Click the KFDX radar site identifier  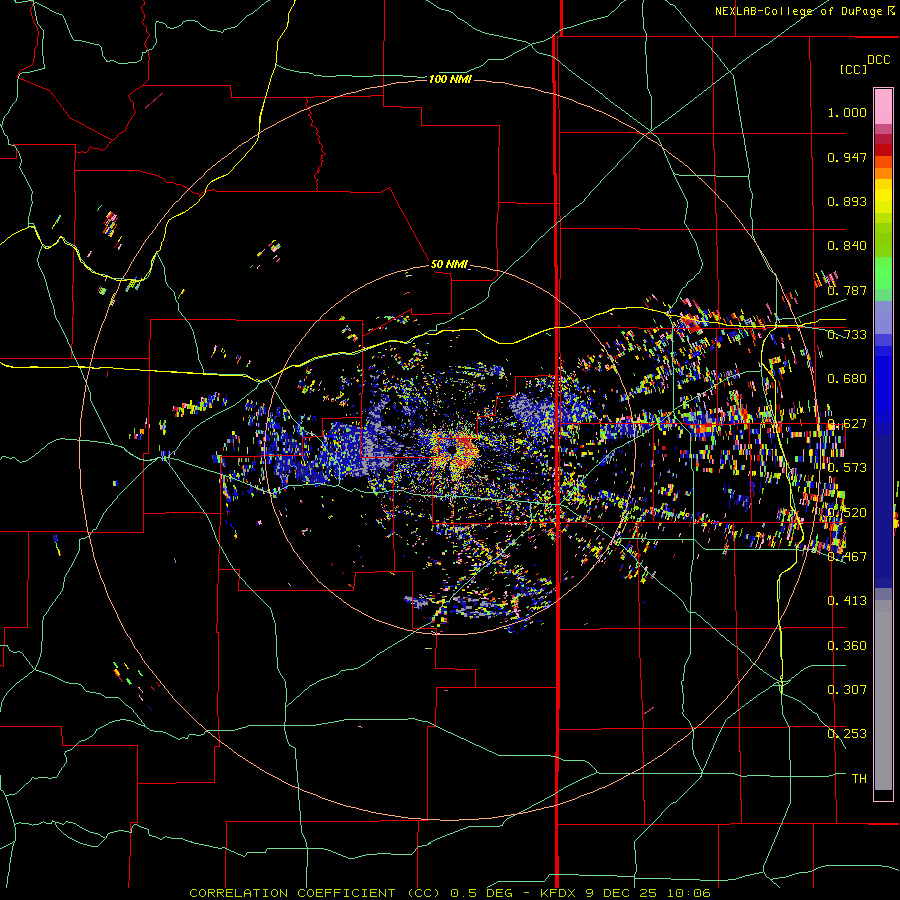tap(560, 893)
